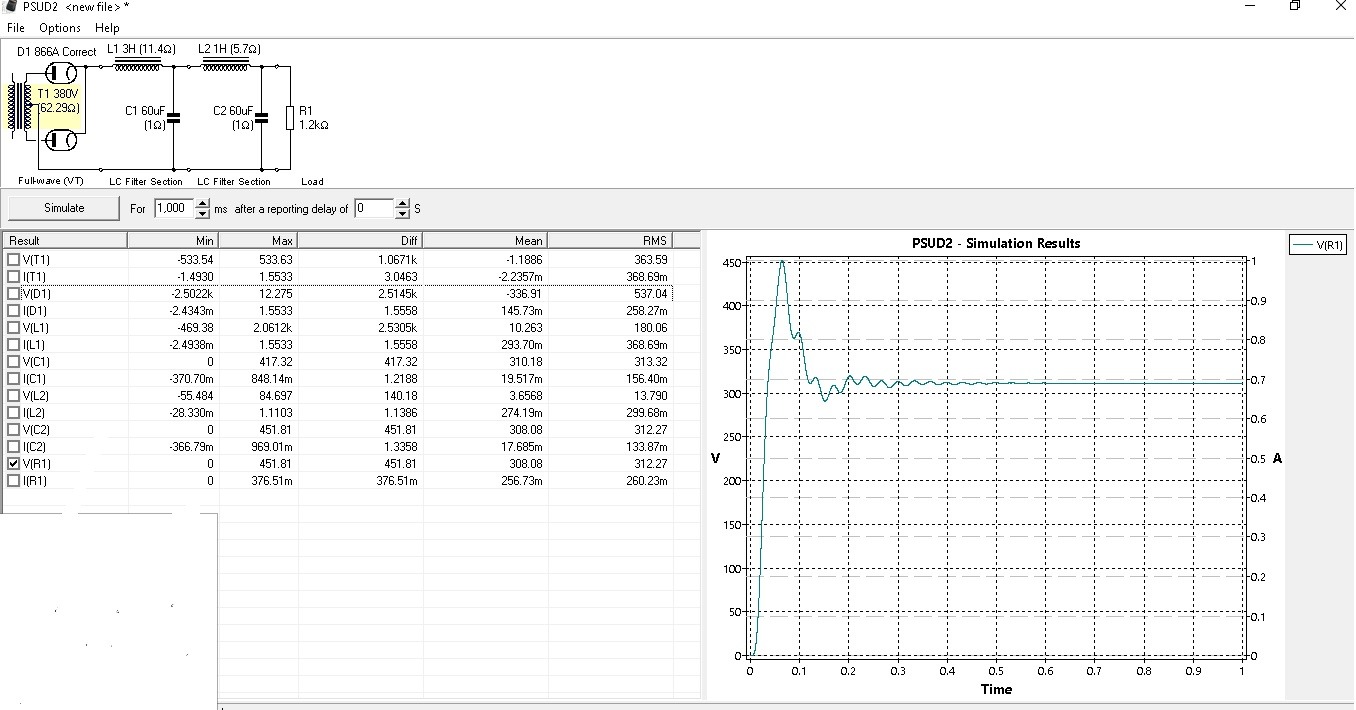Decrease simulation duration with down arrow
Image resolution: width=1356 pixels, height=710 pixels.
coord(201,213)
